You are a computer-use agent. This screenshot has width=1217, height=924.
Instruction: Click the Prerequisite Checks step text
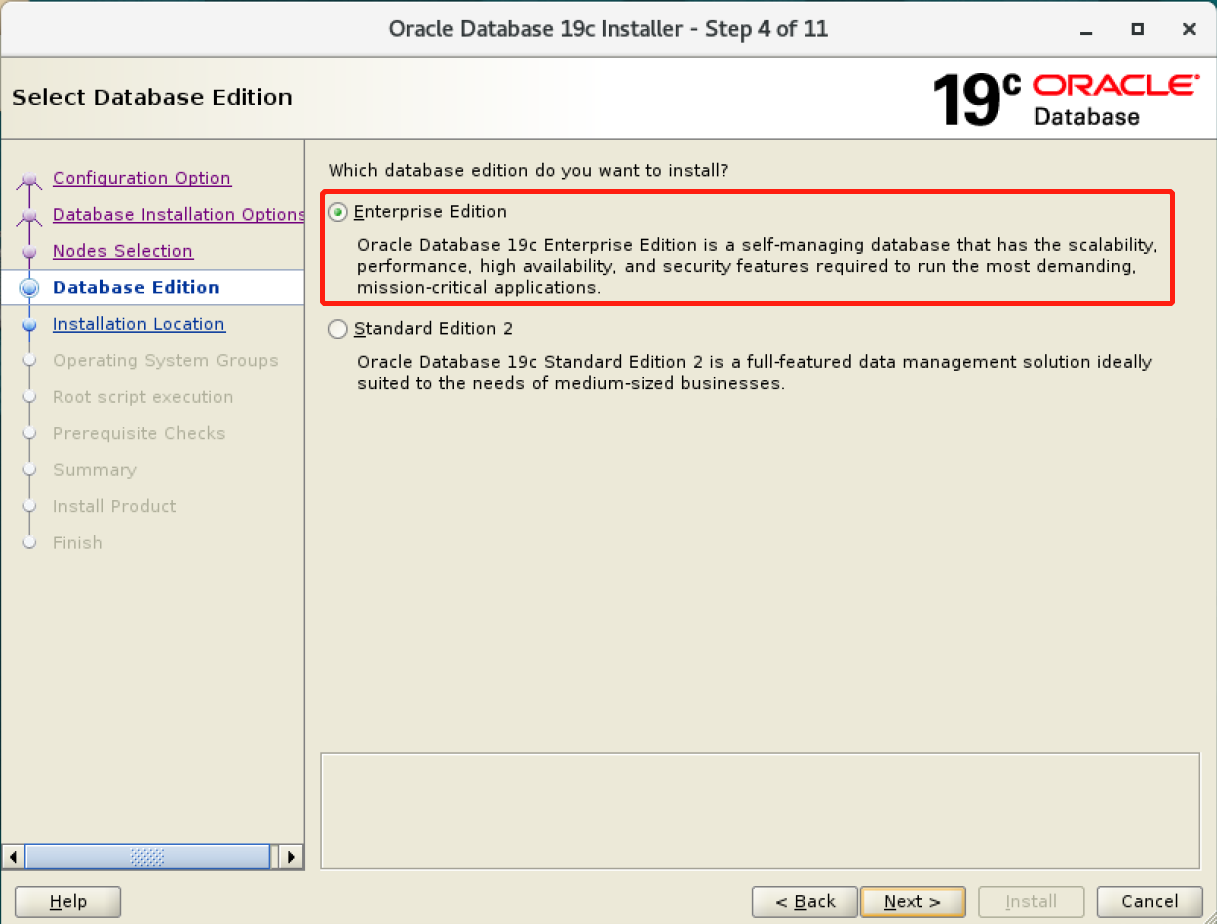pyautogui.click(x=139, y=433)
